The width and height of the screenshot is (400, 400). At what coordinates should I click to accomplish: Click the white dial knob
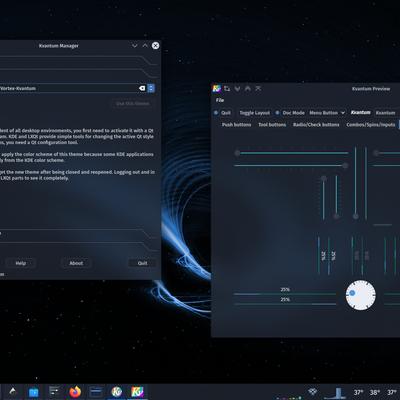click(x=360, y=295)
